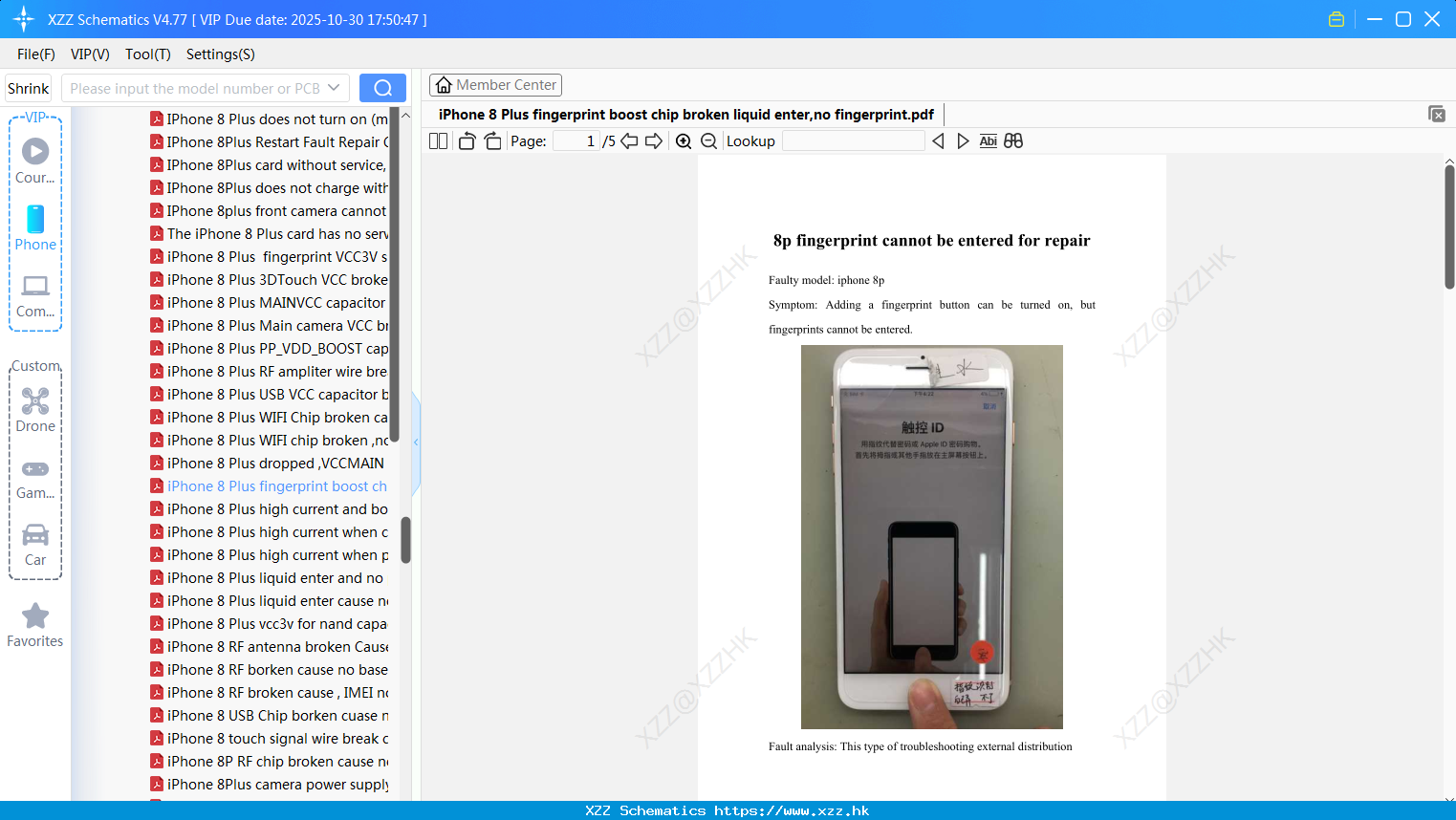
Task: Click the Member Center button
Action: [495, 84]
